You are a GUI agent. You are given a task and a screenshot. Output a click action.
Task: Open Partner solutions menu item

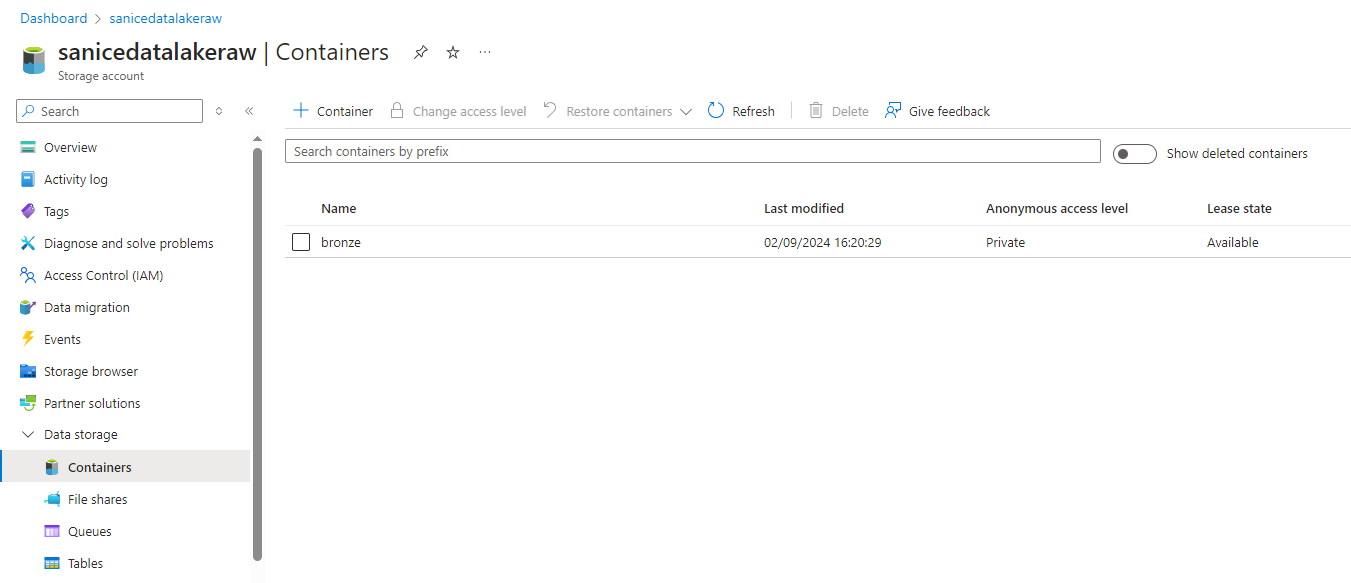pos(92,403)
